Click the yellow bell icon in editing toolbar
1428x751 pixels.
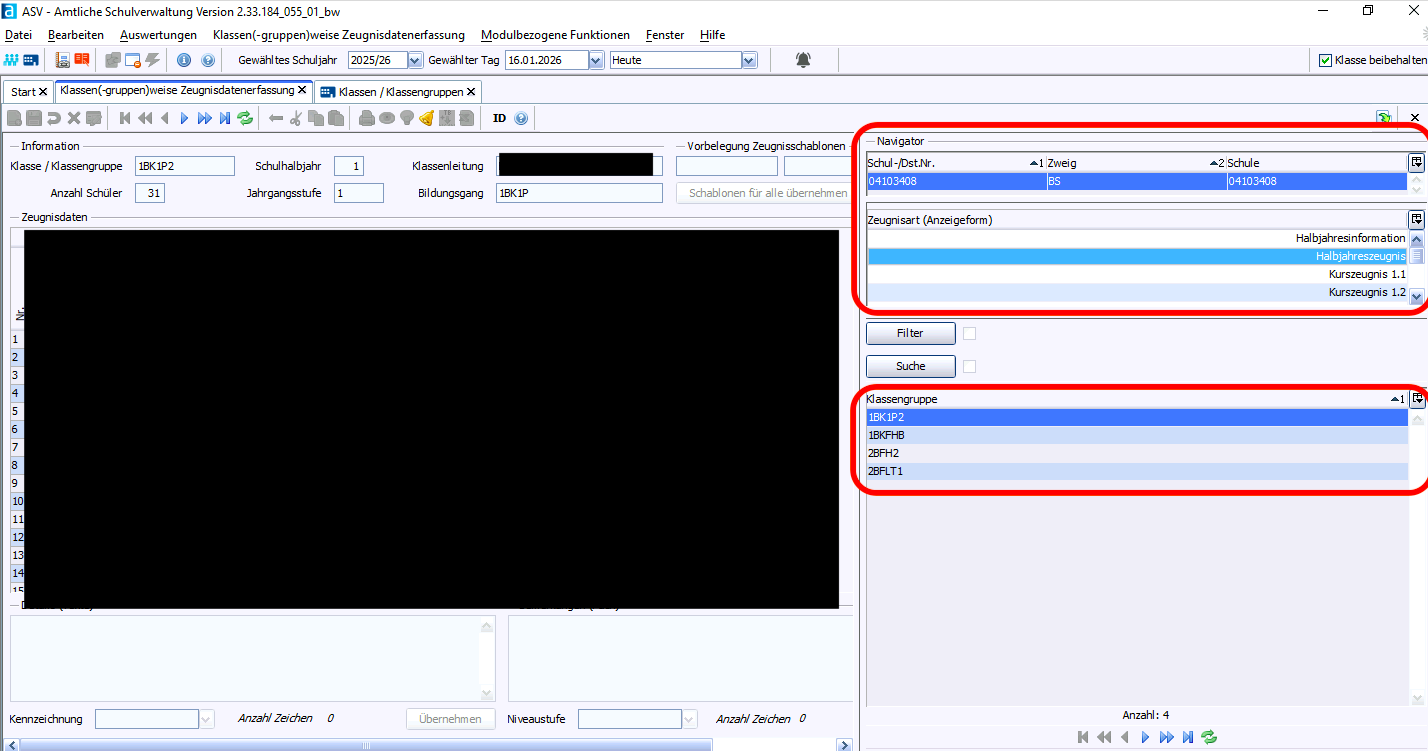tap(426, 118)
